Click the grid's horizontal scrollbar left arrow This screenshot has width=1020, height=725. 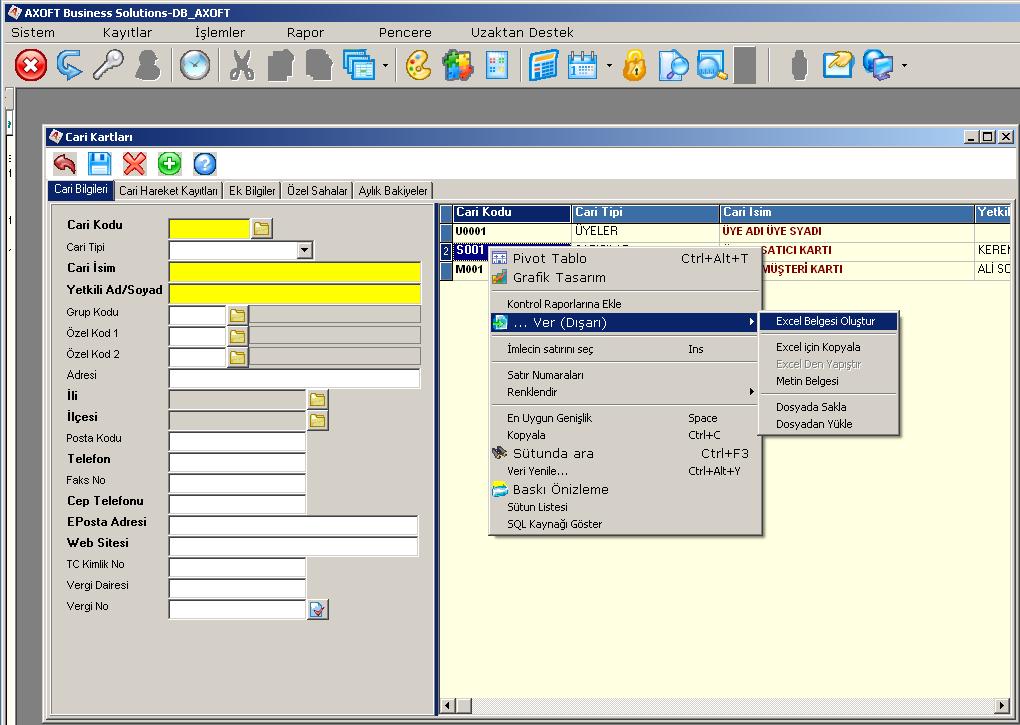click(447, 706)
